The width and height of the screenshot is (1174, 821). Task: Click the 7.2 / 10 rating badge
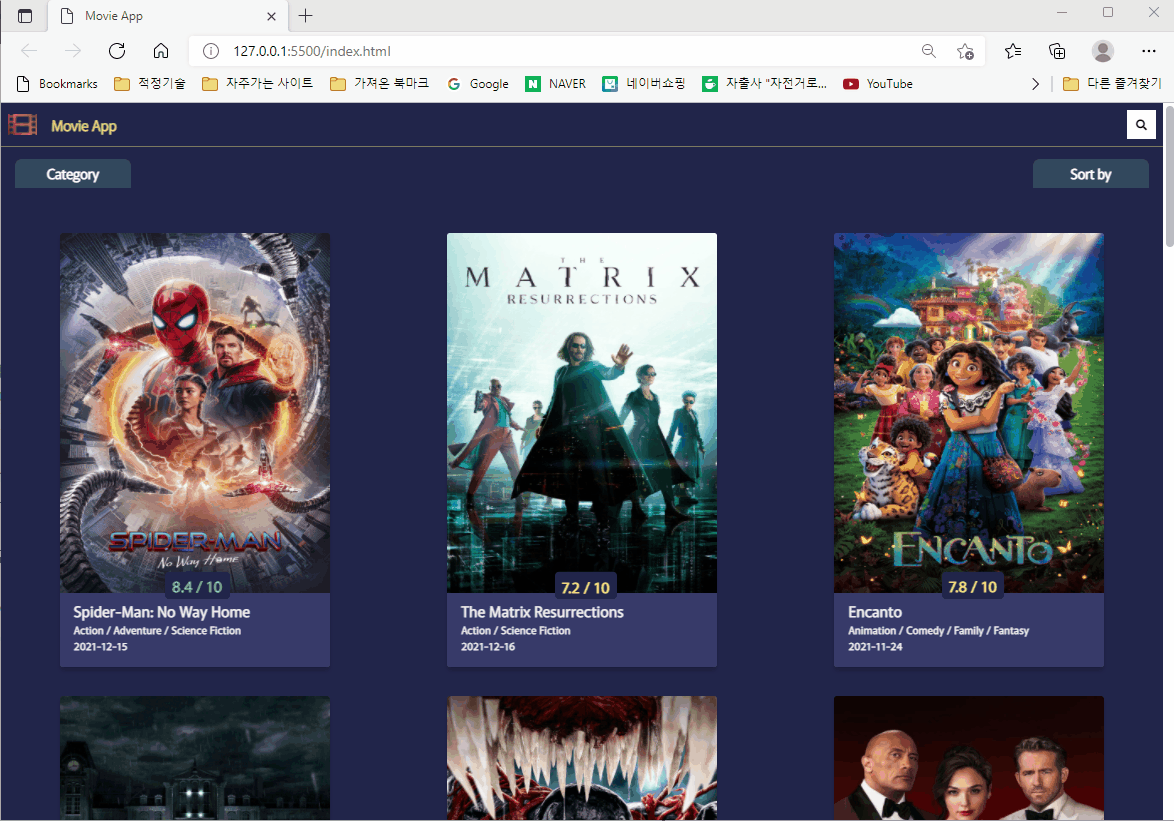tap(585, 587)
